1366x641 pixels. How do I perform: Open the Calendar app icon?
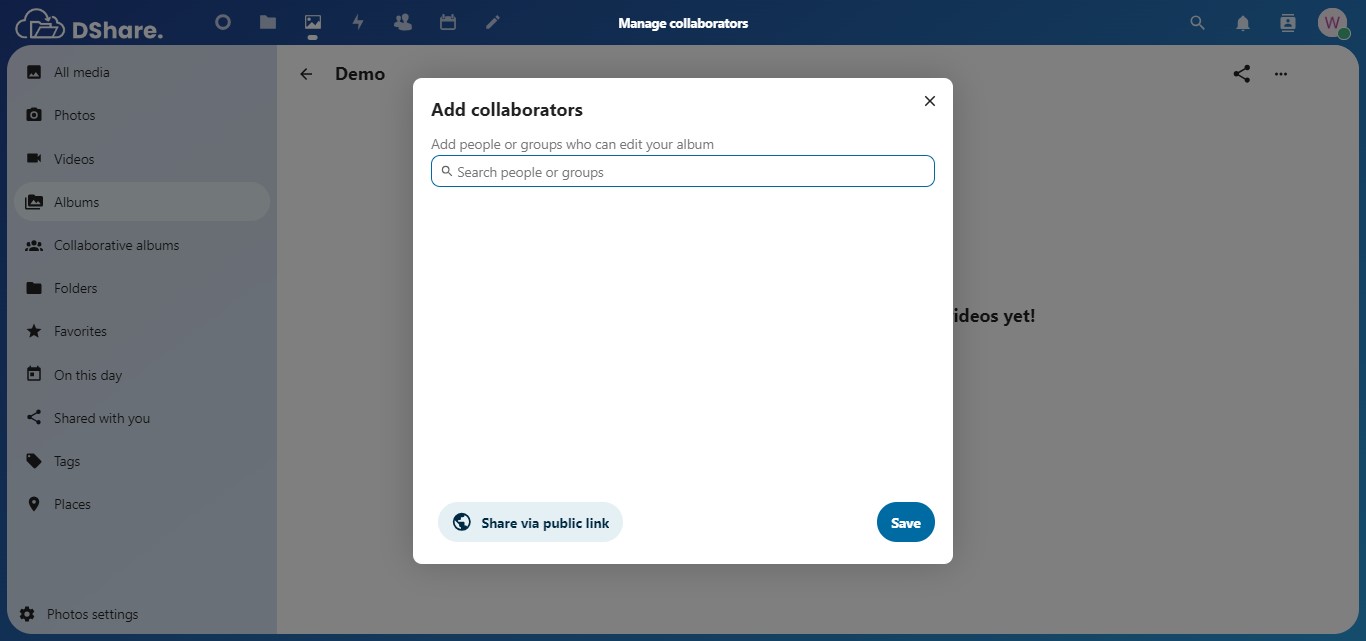coord(448,22)
